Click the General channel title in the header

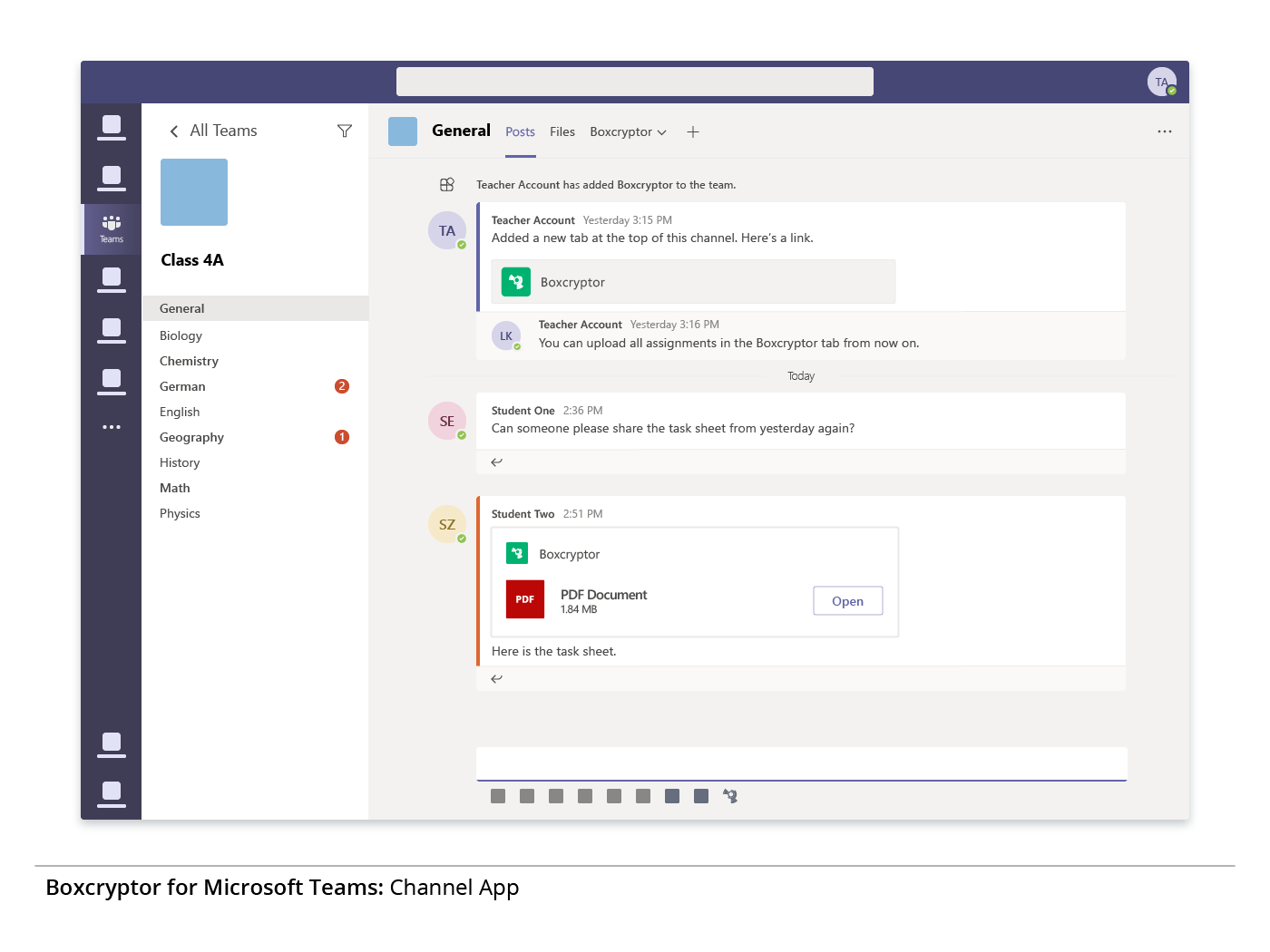click(x=461, y=131)
